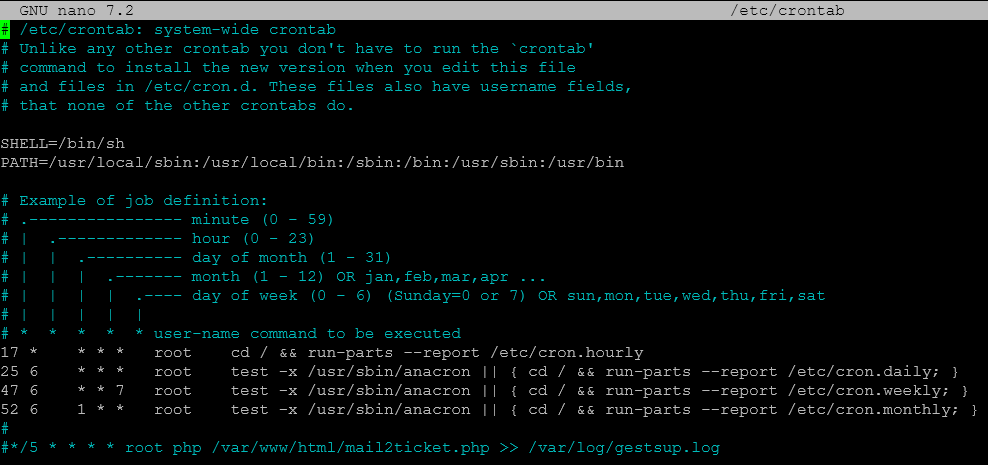This screenshot has height=465, width=988.
Task: Click the 'day of month (1 - 31)' text
Action: [x=292, y=258]
